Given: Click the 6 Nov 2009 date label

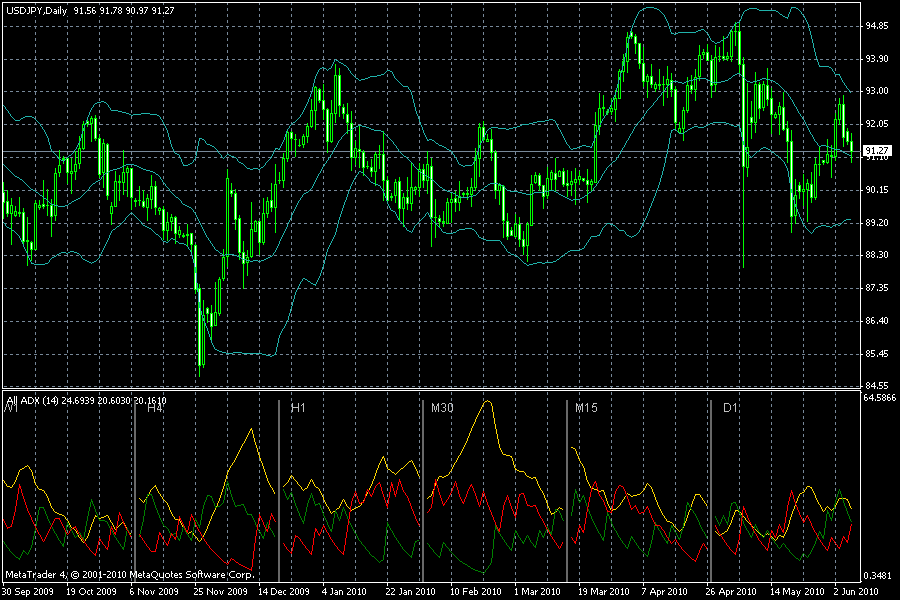Looking at the screenshot, I should click(x=154, y=591).
